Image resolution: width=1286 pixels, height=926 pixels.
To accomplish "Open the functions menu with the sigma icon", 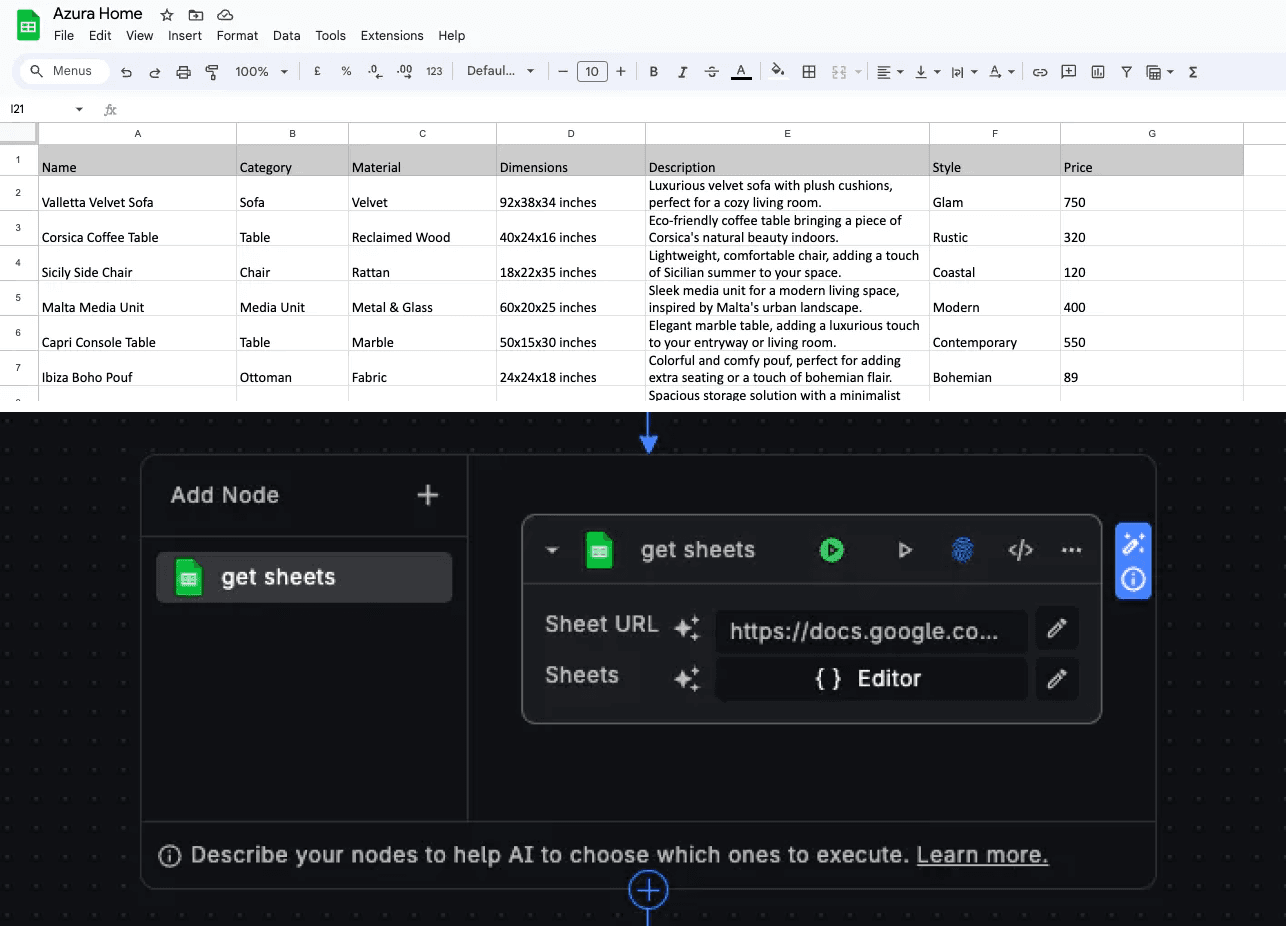I will 1191,71.
